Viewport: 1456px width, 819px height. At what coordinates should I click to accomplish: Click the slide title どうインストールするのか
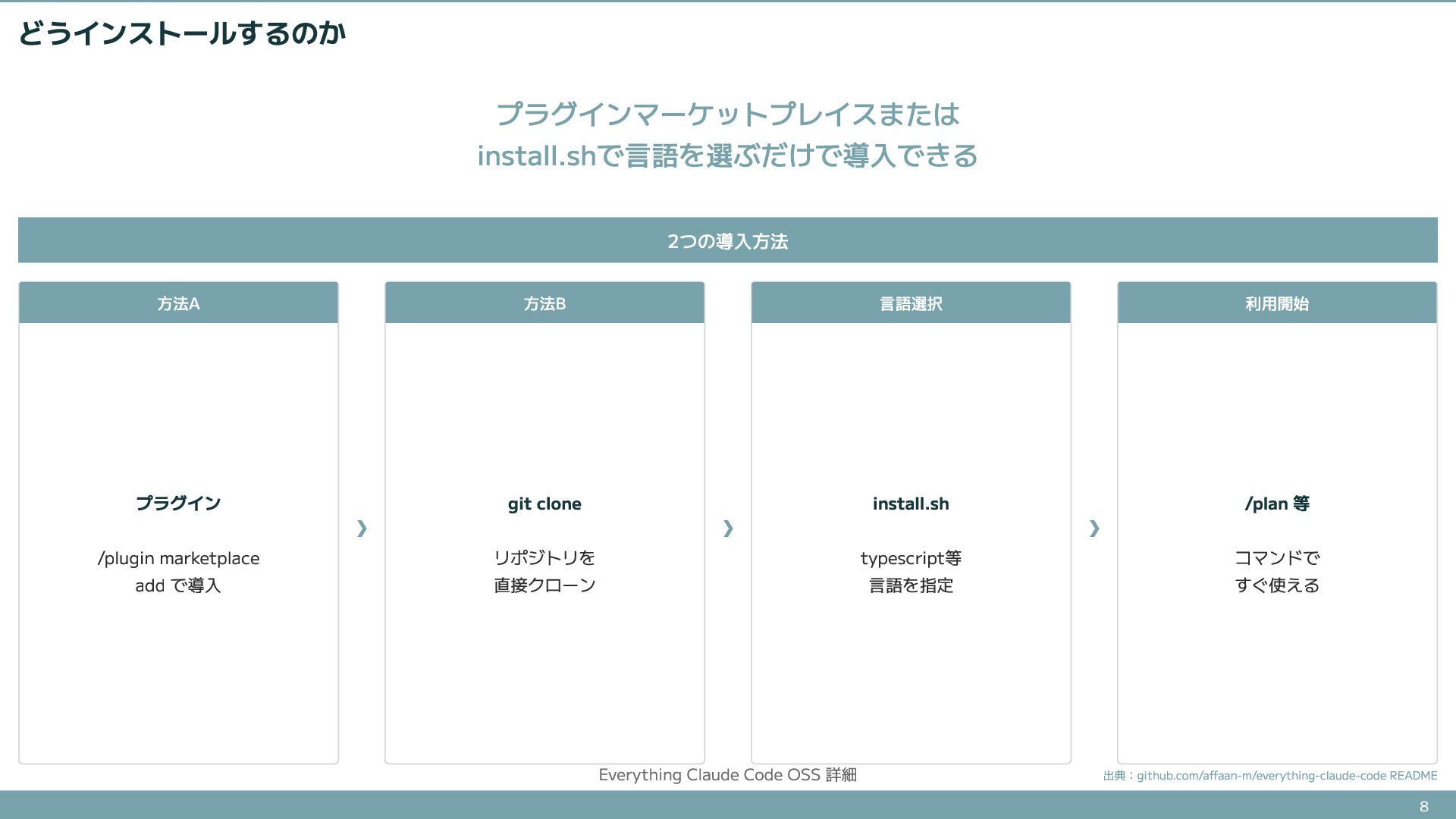[x=182, y=33]
